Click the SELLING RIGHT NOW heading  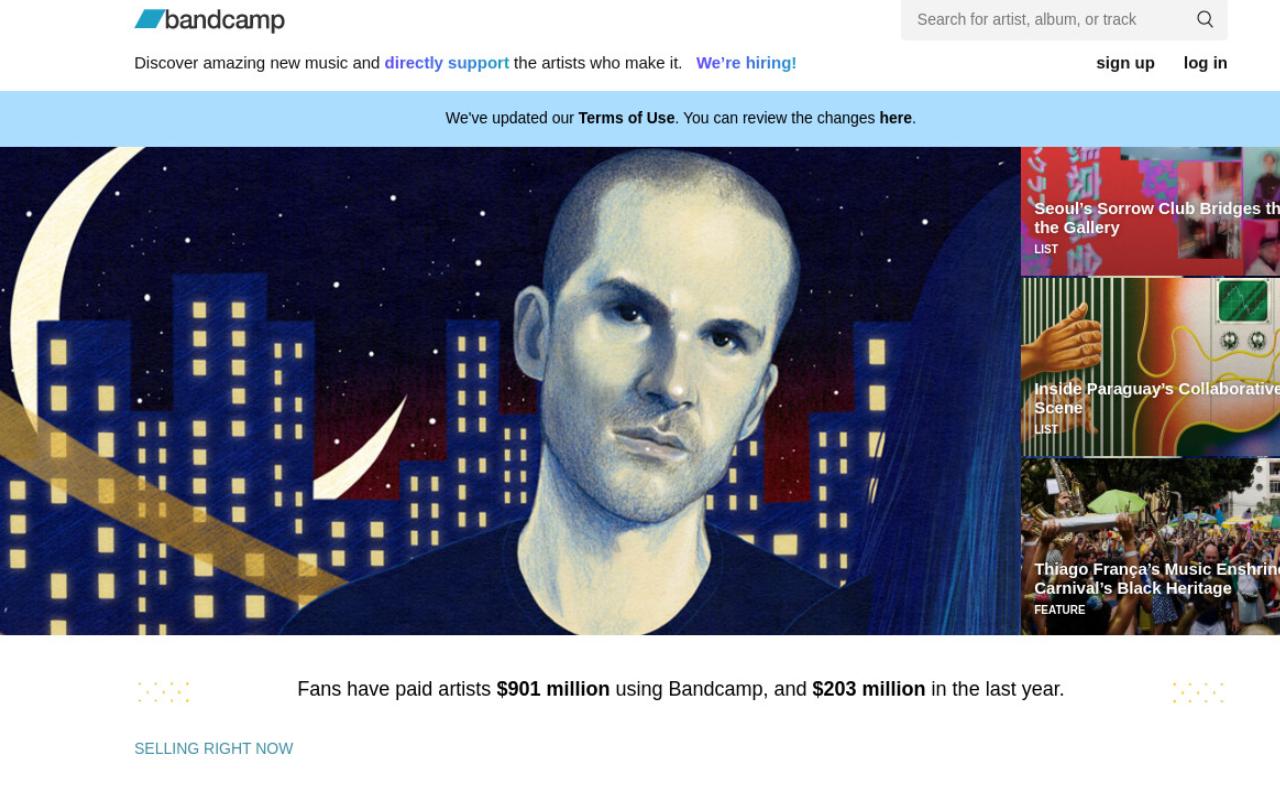(213, 748)
